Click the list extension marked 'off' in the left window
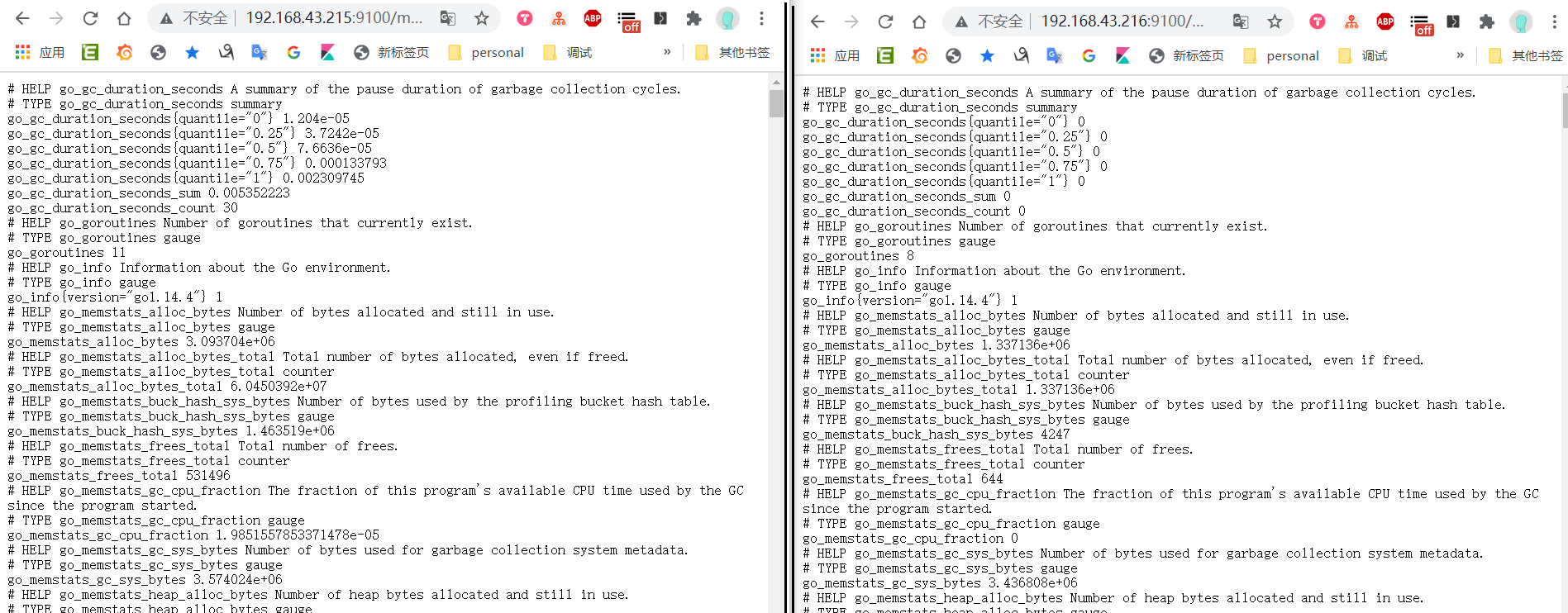Viewport: 1568px width, 613px height. tap(628, 21)
